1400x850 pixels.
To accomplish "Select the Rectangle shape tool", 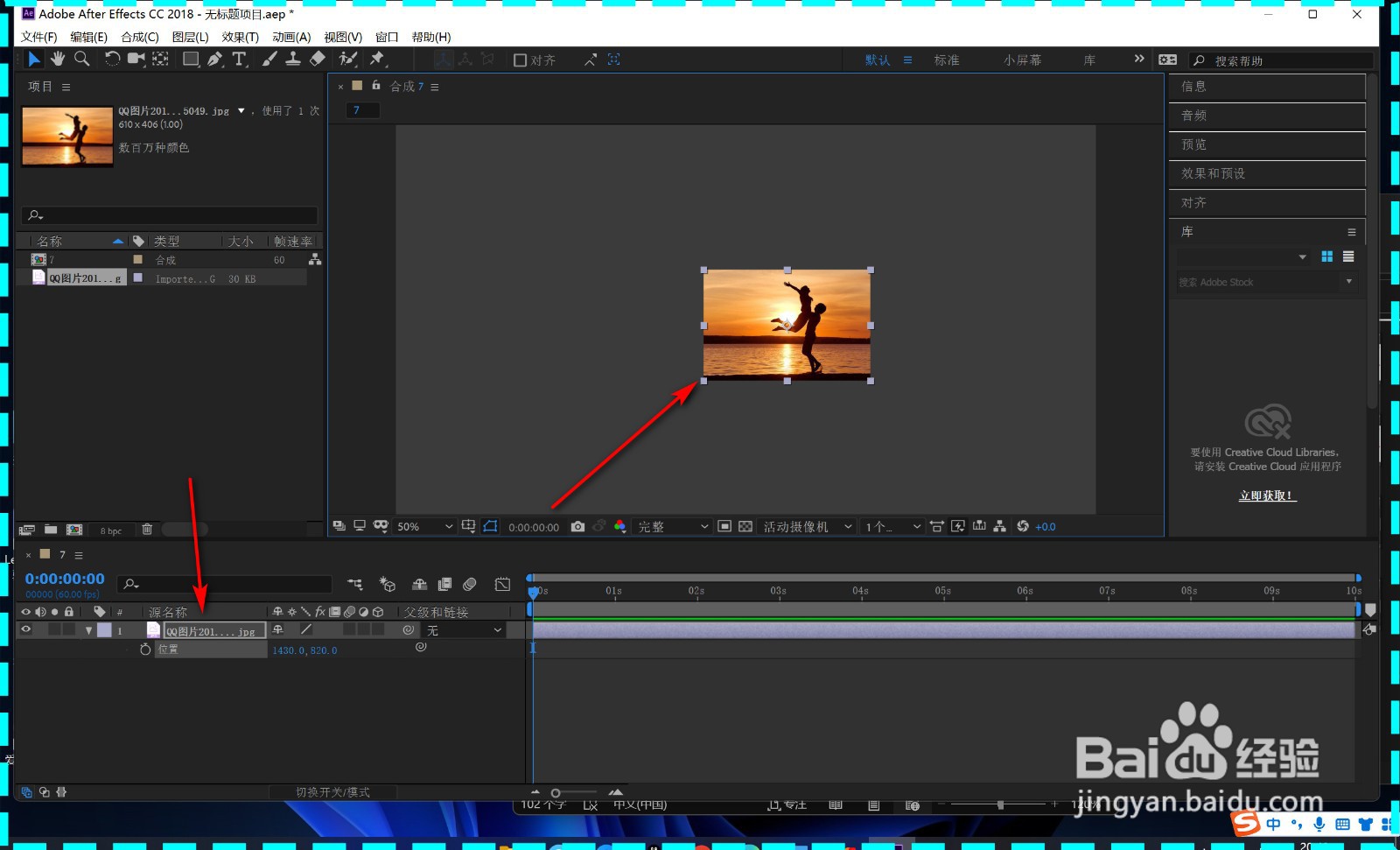I will click(x=190, y=59).
